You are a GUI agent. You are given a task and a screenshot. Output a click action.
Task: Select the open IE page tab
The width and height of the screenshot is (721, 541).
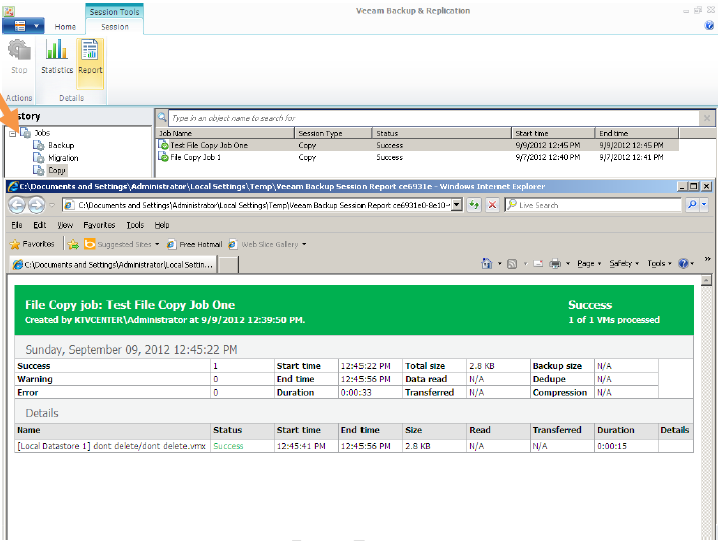coord(113,264)
